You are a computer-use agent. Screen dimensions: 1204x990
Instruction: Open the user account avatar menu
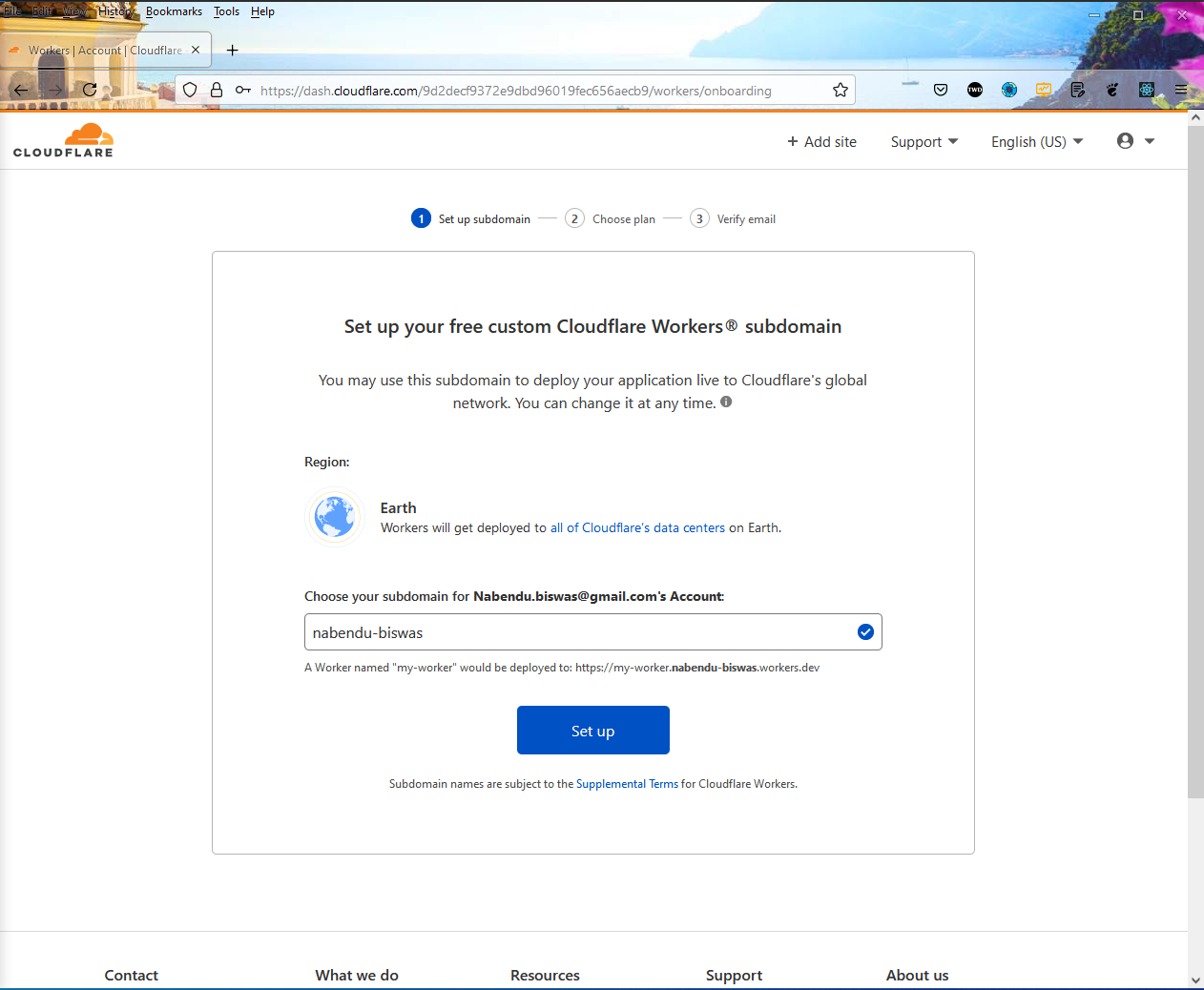1135,141
